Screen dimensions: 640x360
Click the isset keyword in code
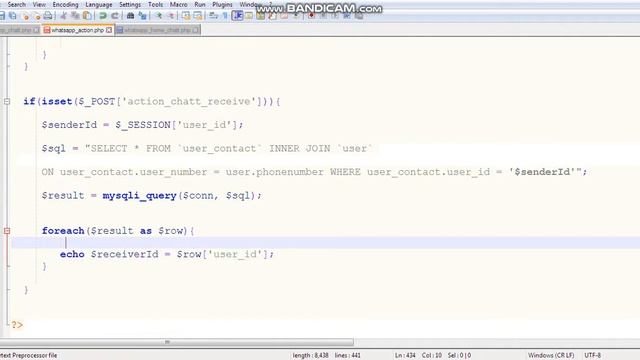point(57,101)
